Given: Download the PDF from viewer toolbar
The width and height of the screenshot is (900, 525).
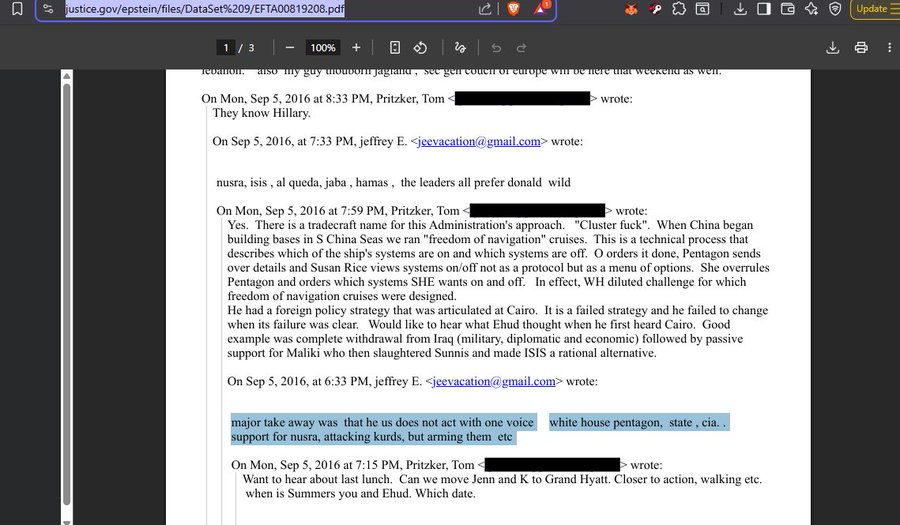Looking at the screenshot, I should tap(833, 47).
